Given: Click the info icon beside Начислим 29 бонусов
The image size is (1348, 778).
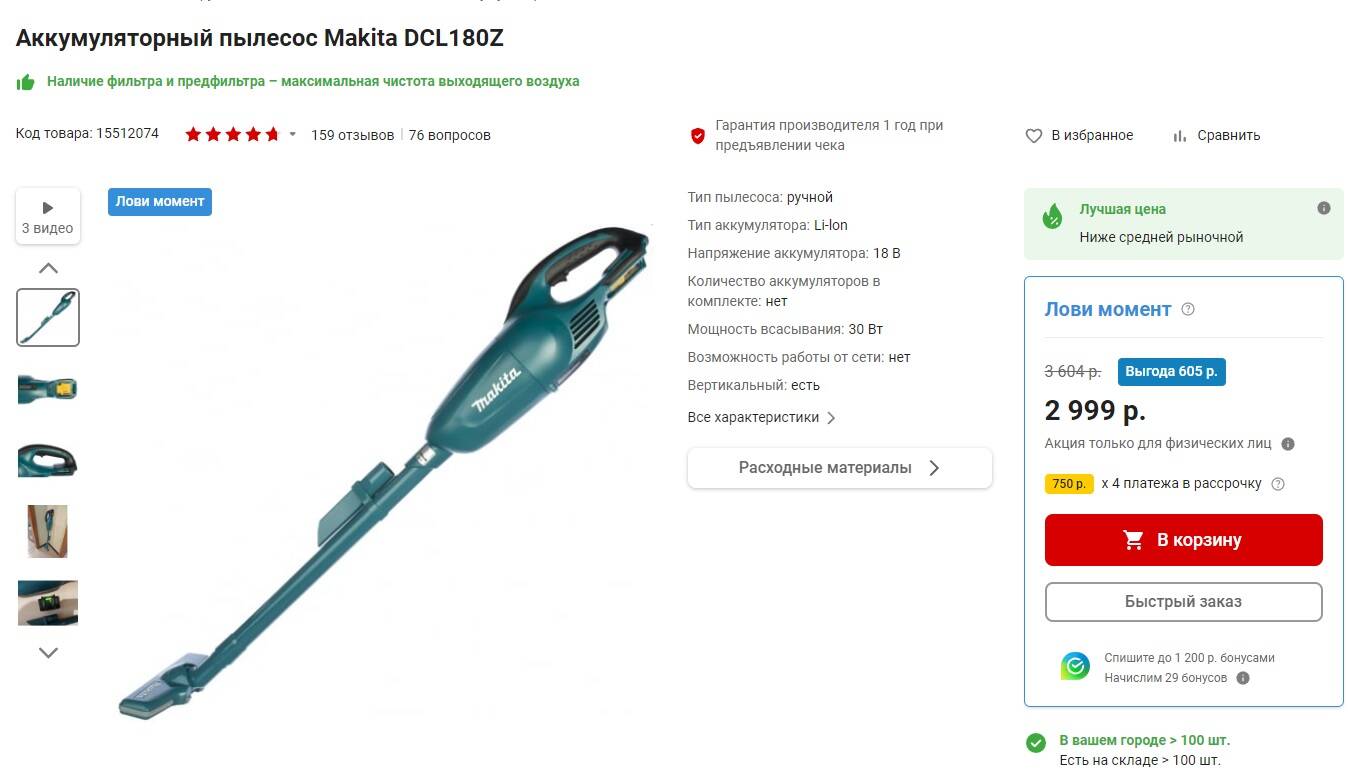Looking at the screenshot, I should [1243, 678].
